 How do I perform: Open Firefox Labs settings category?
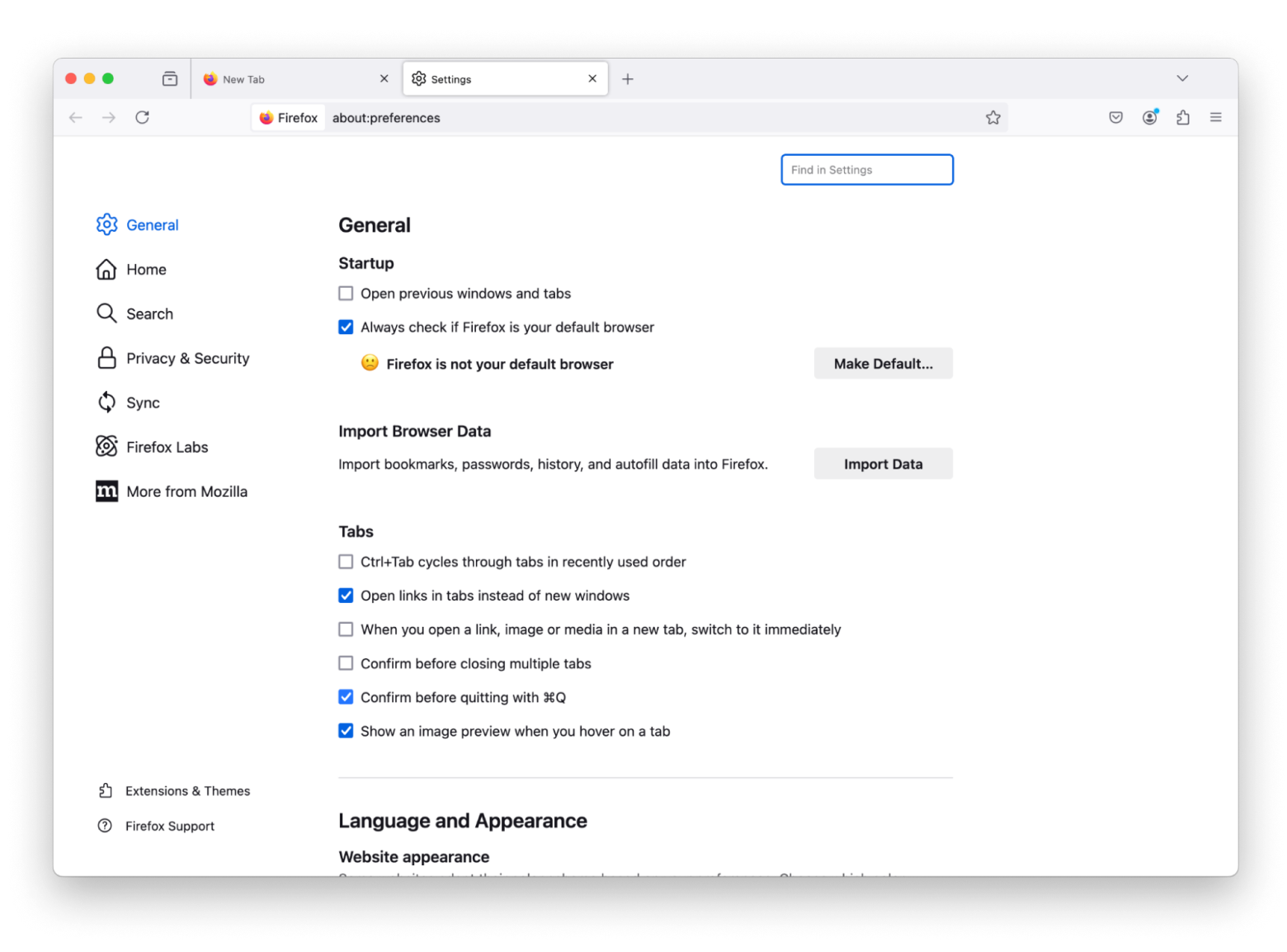(153, 448)
